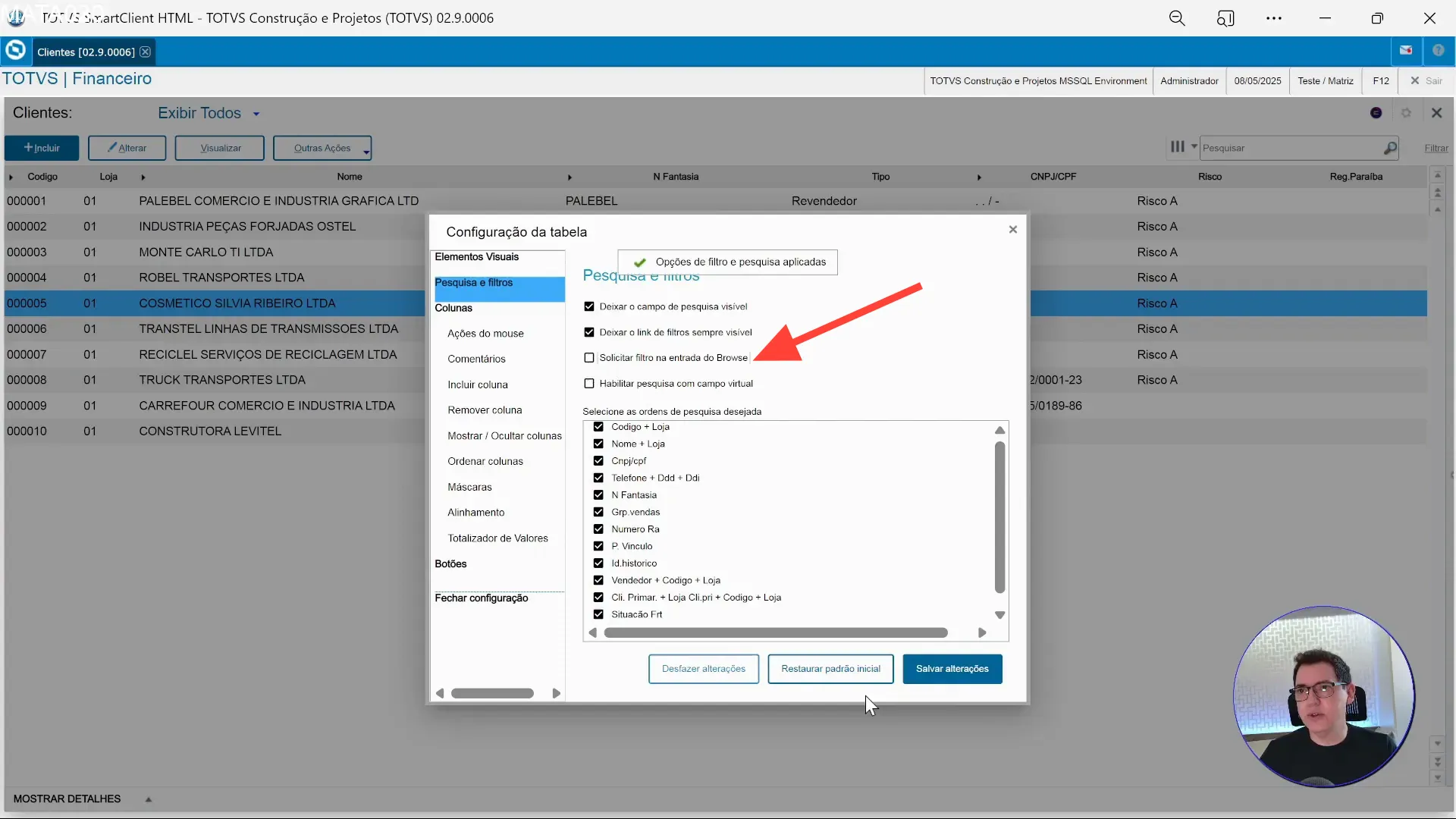1456x819 pixels.
Task: Open the help question mark icon
Action: [1438, 51]
